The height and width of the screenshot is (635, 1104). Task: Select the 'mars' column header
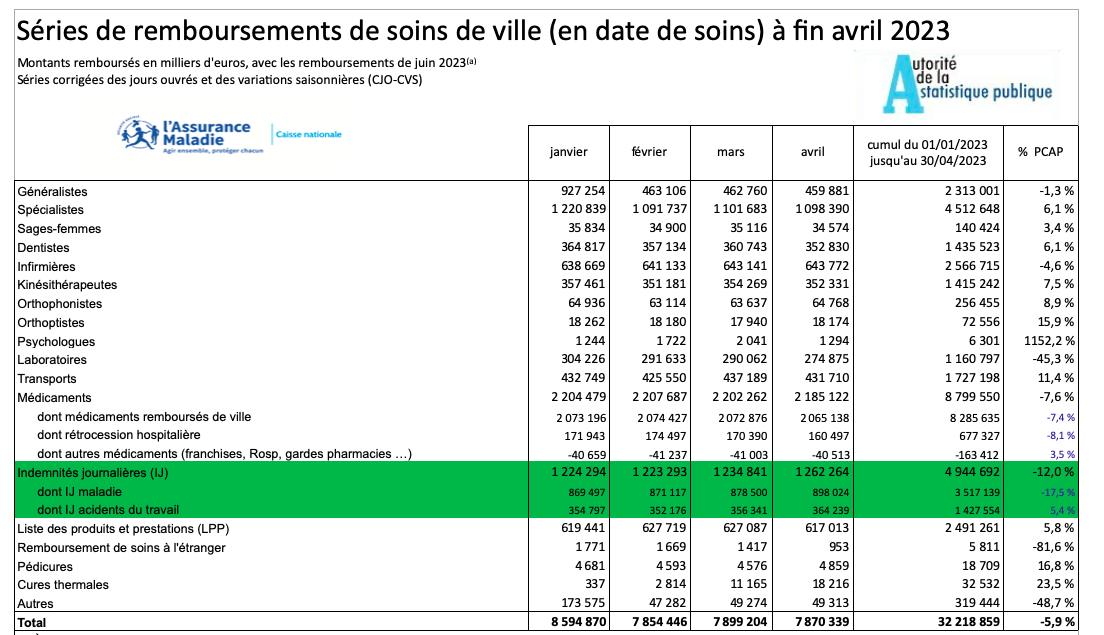pos(731,151)
